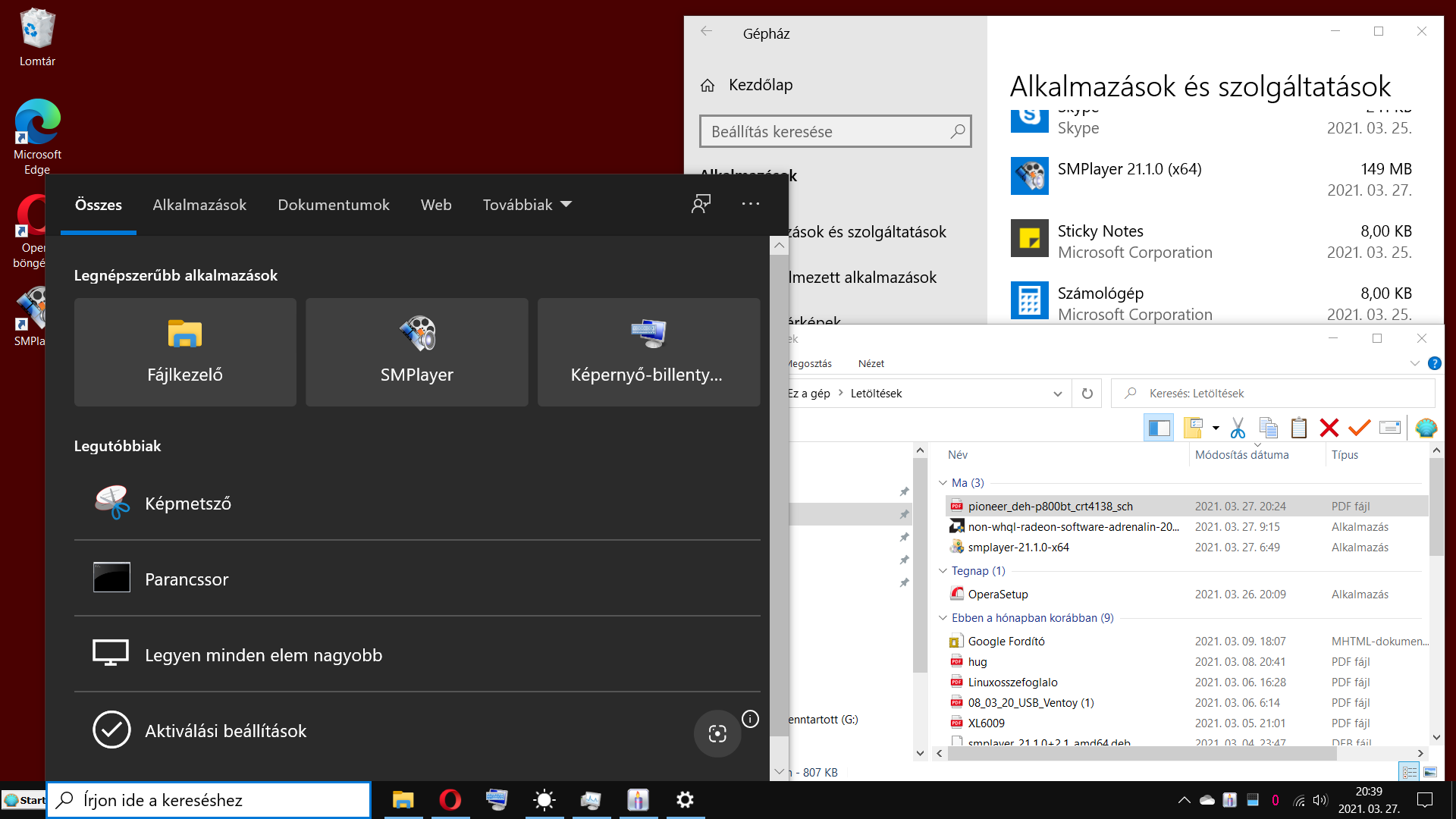Viewport: 1456px width, 819px height.
Task: Click the orange checkmark Properties icon
Action: 1359,428
